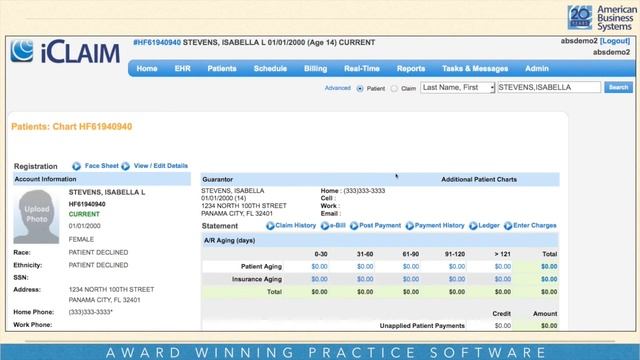Open the EHR menu
640x360 pixels.
click(182, 69)
